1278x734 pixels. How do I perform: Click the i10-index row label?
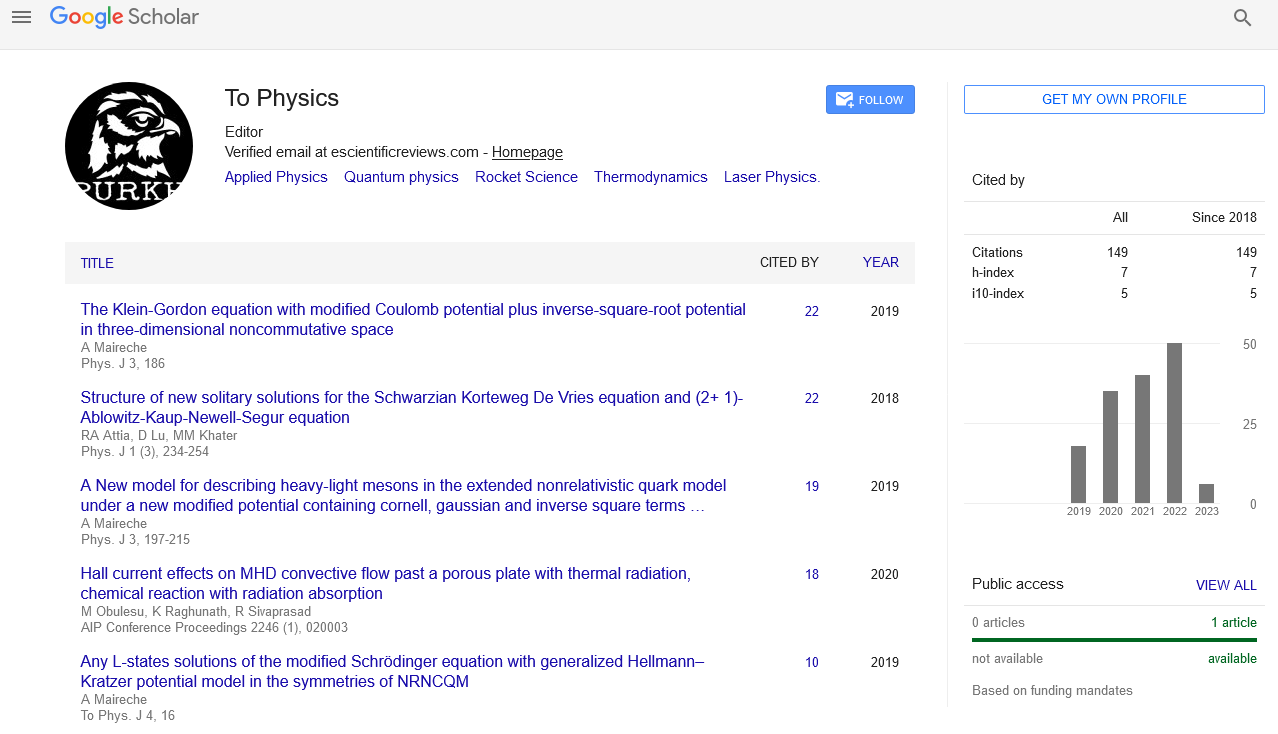click(x=998, y=293)
